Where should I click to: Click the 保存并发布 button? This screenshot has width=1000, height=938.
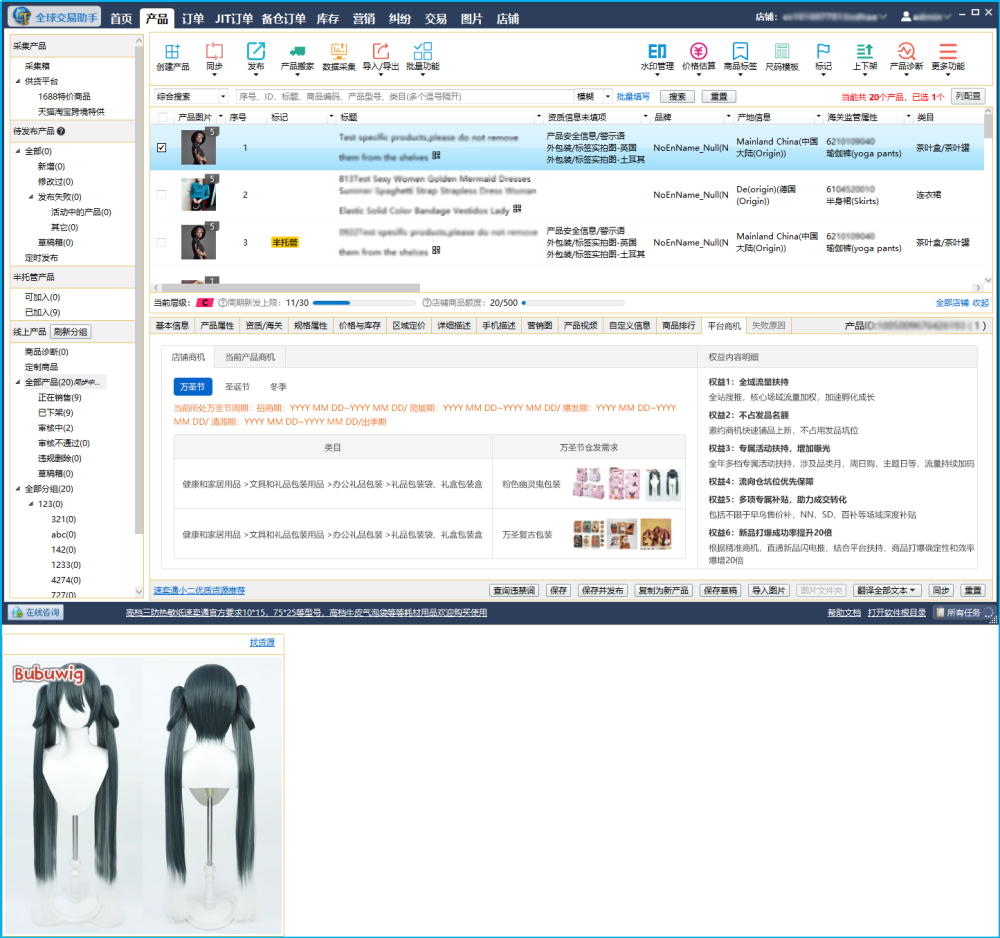[603, 590]
